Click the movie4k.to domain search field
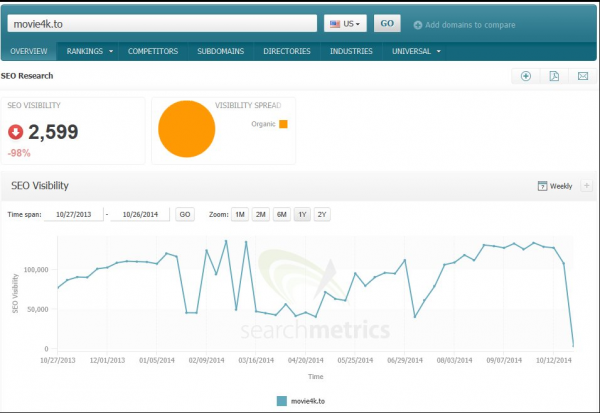Image resolution: width=600 pixels, height=413 pixels. coord(162,24)
